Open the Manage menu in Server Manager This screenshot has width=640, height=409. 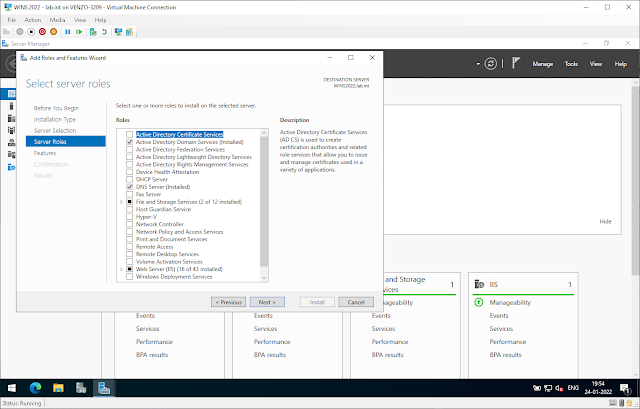tap(542, 64)
